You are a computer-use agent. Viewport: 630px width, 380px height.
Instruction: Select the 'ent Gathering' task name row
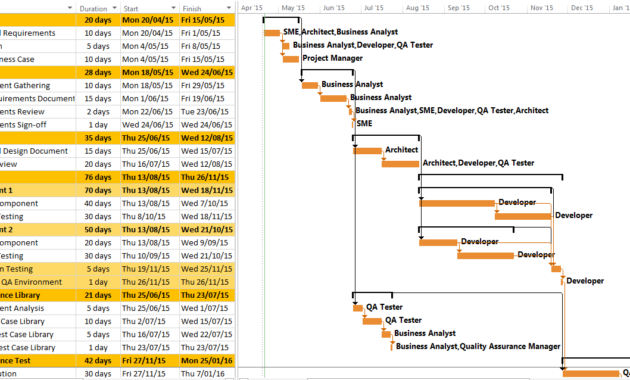[x=38, y=86]
